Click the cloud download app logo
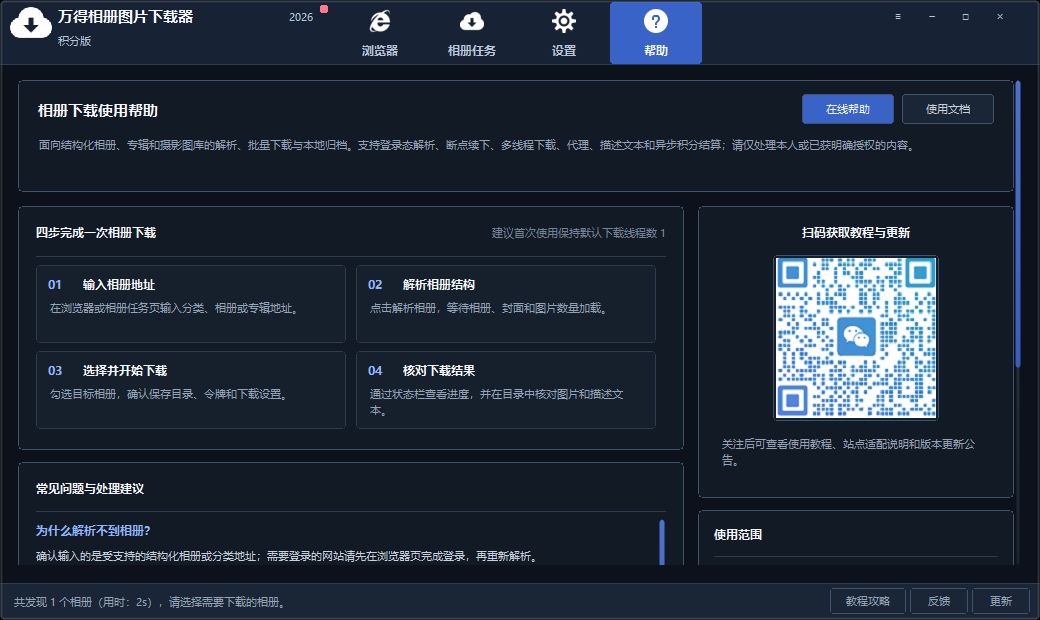The image size is (1040, 620). 31,24
